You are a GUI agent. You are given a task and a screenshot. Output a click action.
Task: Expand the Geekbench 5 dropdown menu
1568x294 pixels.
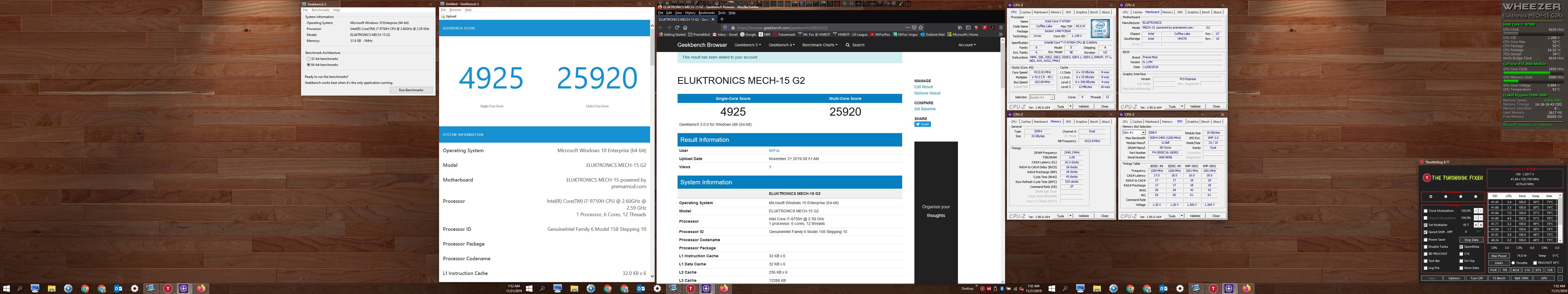click(748, 45)
